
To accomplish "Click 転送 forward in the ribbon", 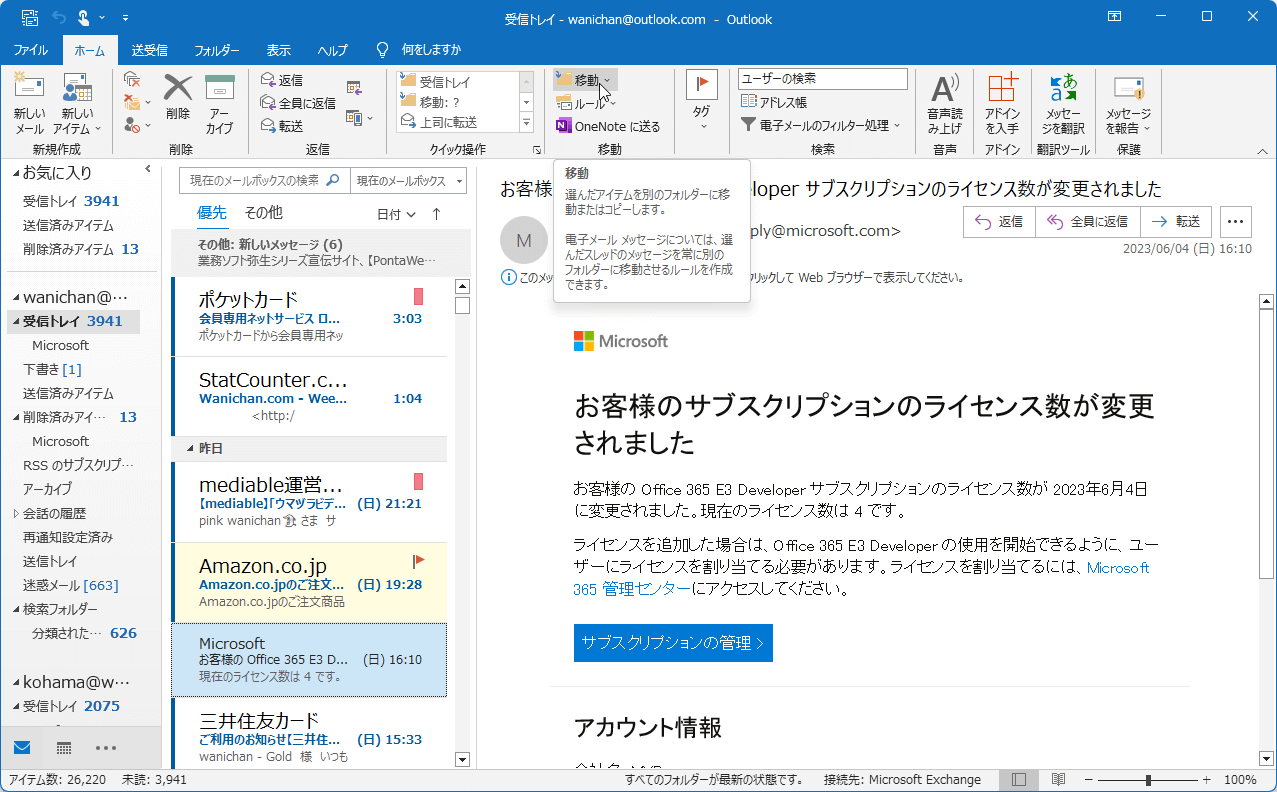I will 281,126.
